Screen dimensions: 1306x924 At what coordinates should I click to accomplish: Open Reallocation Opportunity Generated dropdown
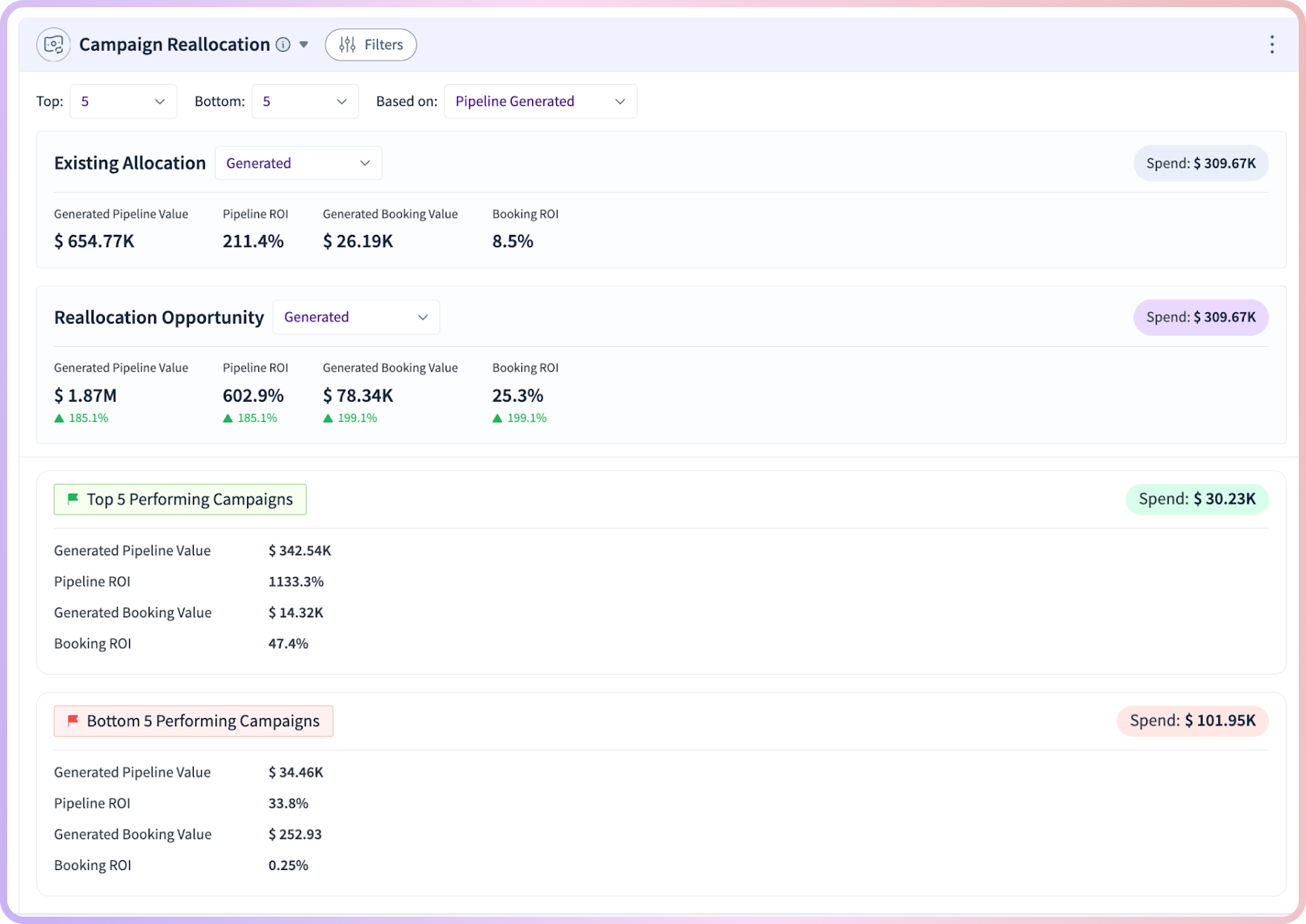pyautogui.click(x=356, y=317)
